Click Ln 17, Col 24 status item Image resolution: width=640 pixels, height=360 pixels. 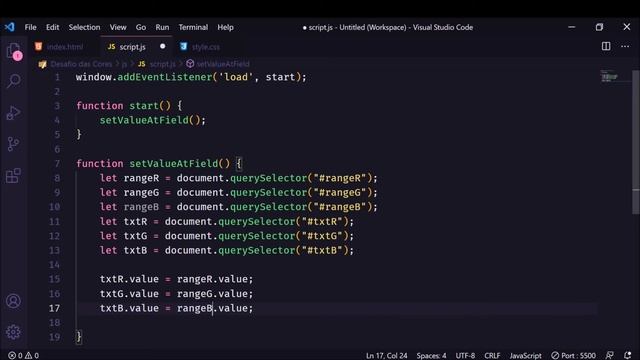coord(387,356)
